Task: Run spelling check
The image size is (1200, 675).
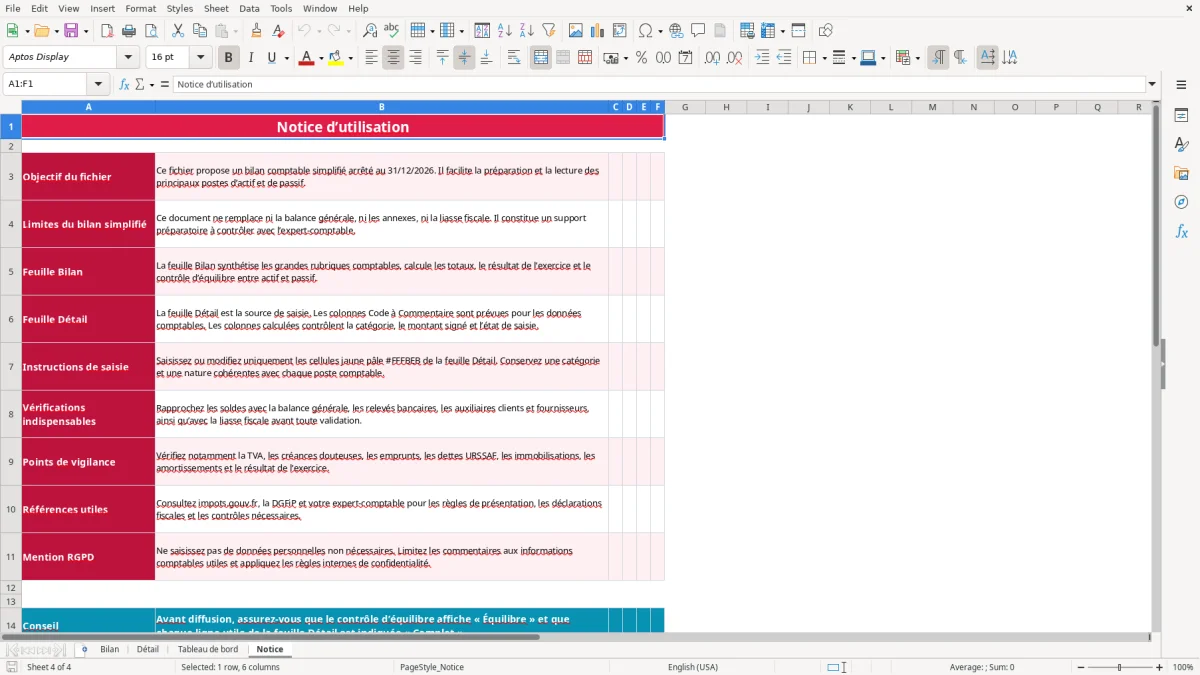Action: point(392,31)
